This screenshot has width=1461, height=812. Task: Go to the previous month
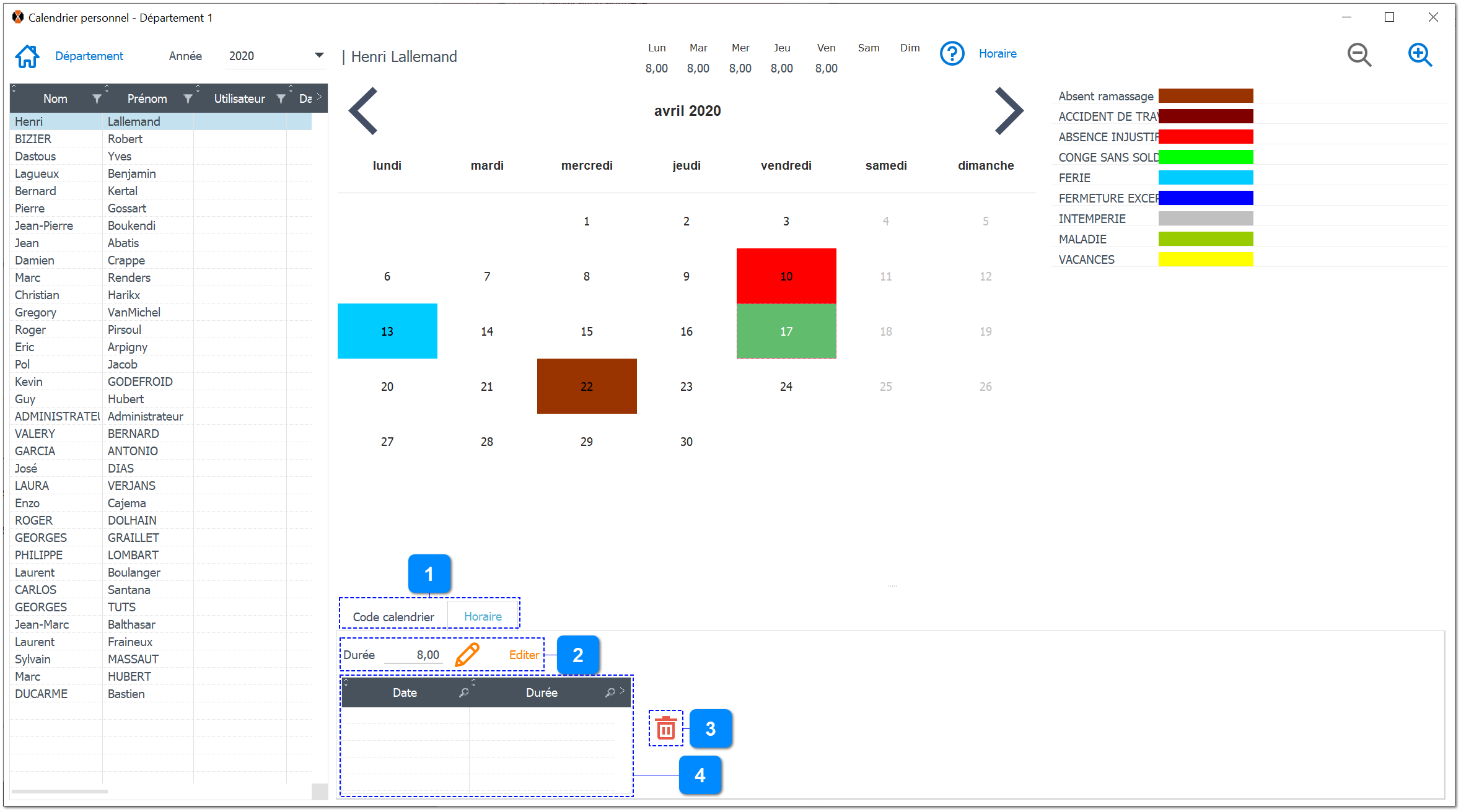pyautogui.click(x=364, y=111)
